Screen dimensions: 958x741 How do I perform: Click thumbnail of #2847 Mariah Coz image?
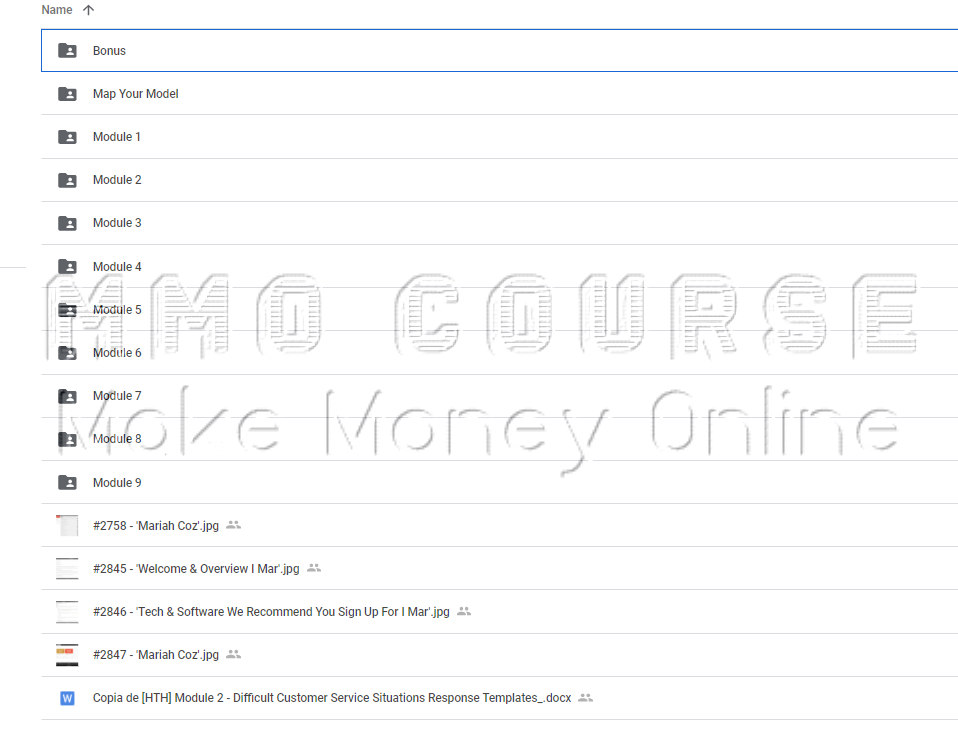67,655
